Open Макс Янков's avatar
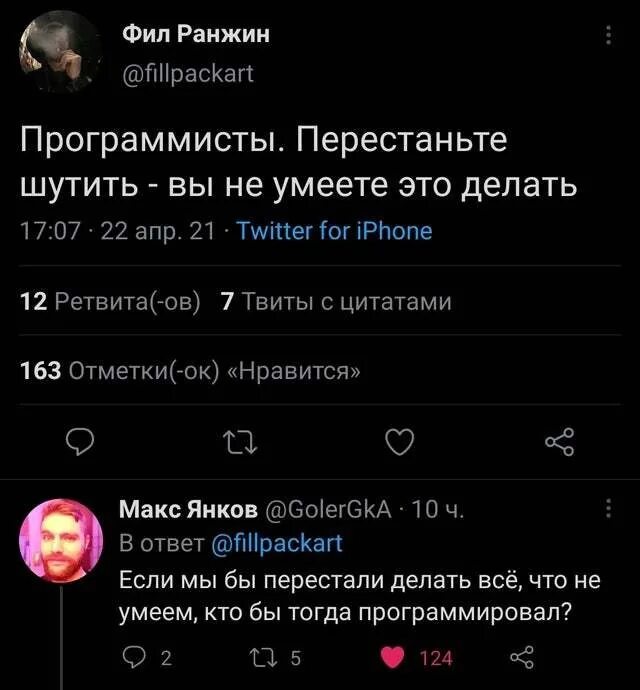Screen dimensions: 640x690 click(61, 541)
